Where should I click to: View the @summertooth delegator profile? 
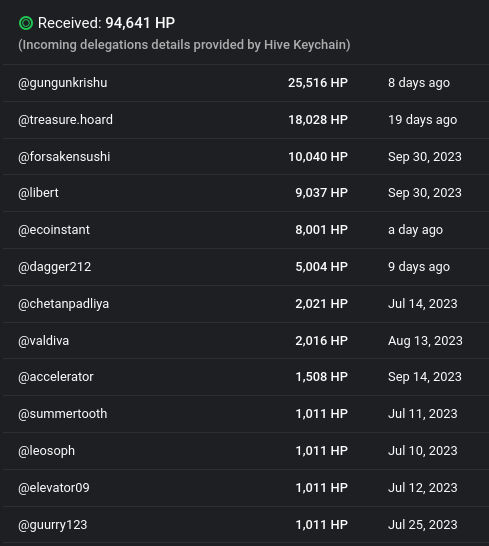63,414
